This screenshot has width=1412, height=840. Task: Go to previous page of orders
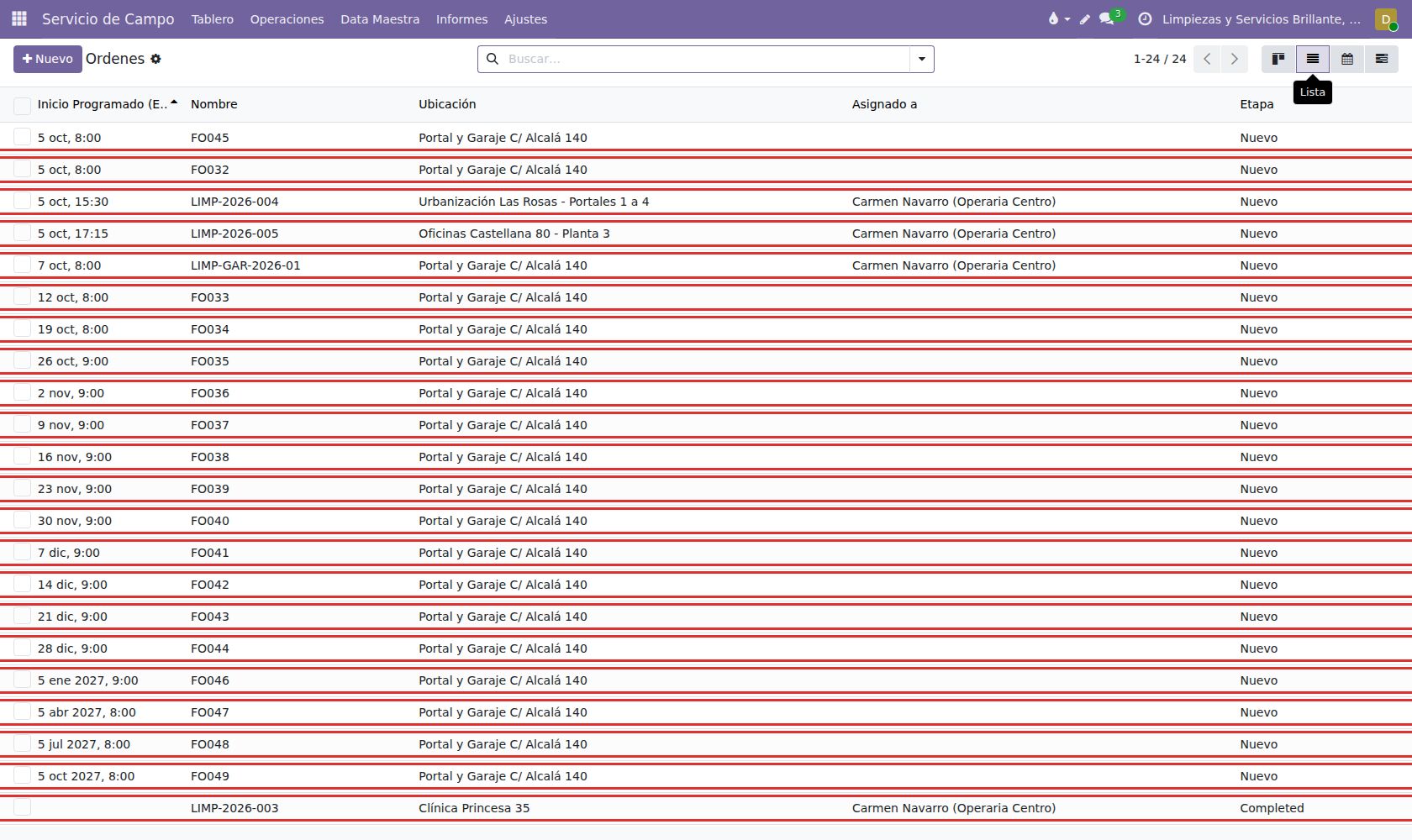pyautogui.click(x=1207, y=59)
